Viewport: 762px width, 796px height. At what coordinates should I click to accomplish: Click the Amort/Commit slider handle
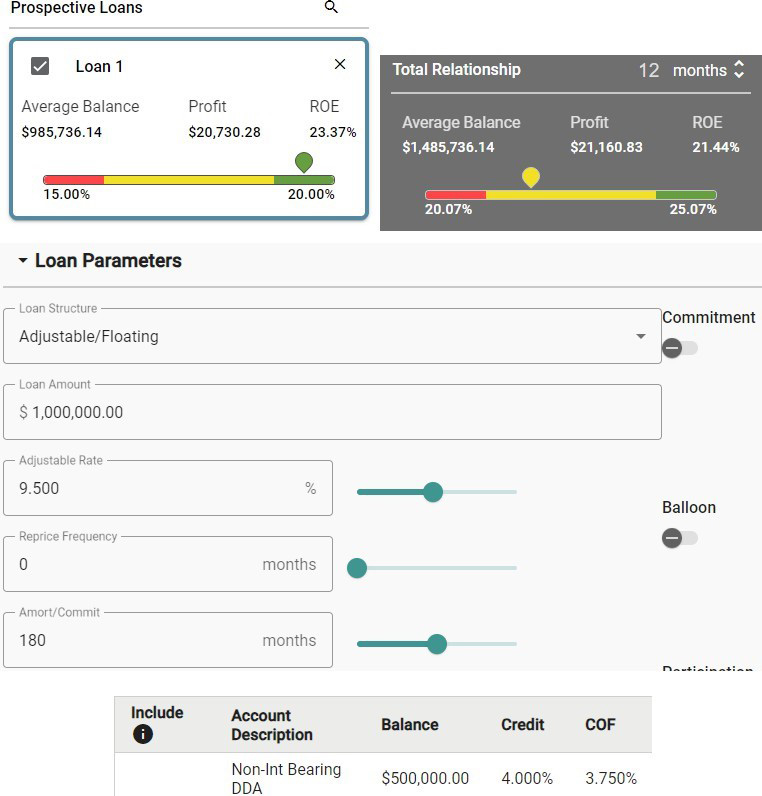point(437,644)
